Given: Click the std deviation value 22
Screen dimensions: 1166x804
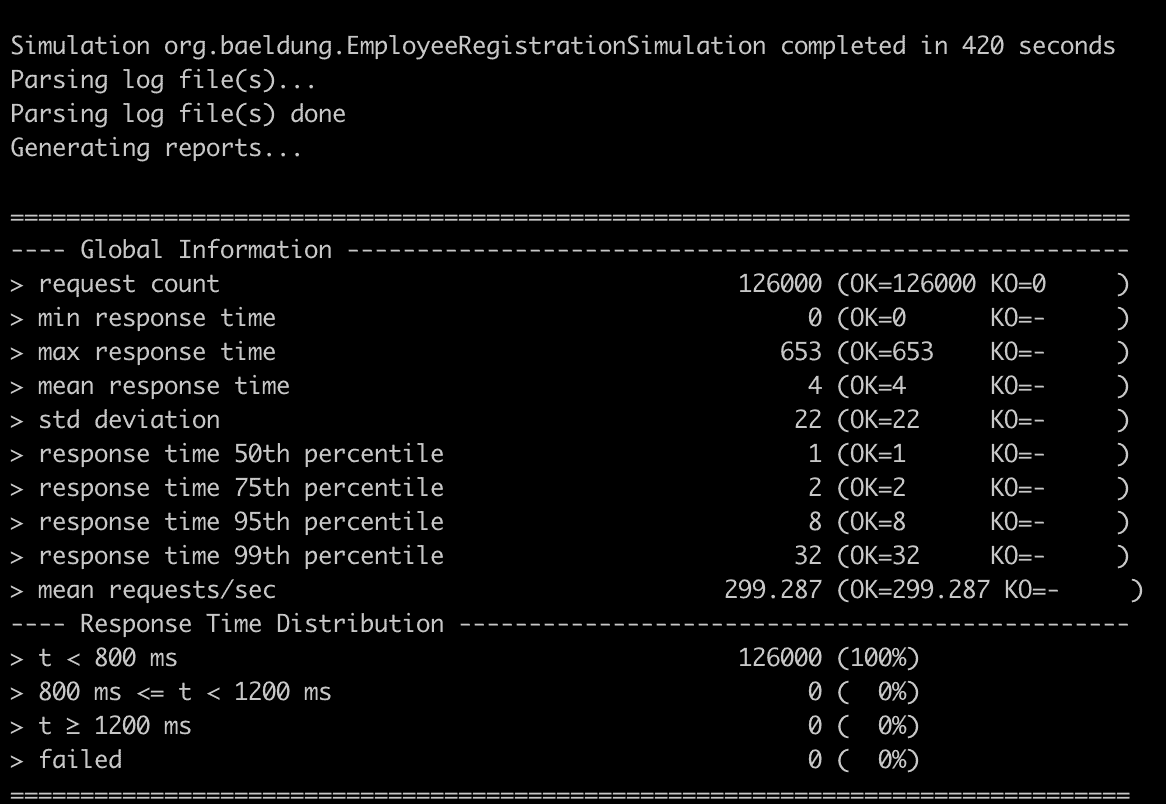Looking at the screenshot, I should pyautogui.click(x=808, y=420).
